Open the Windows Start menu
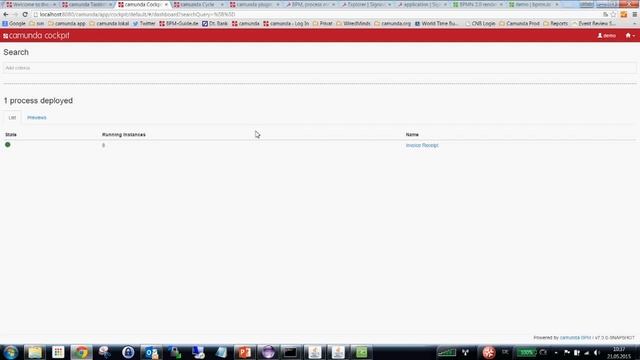Viewport: 640px width, 360px height. [11, 352]
